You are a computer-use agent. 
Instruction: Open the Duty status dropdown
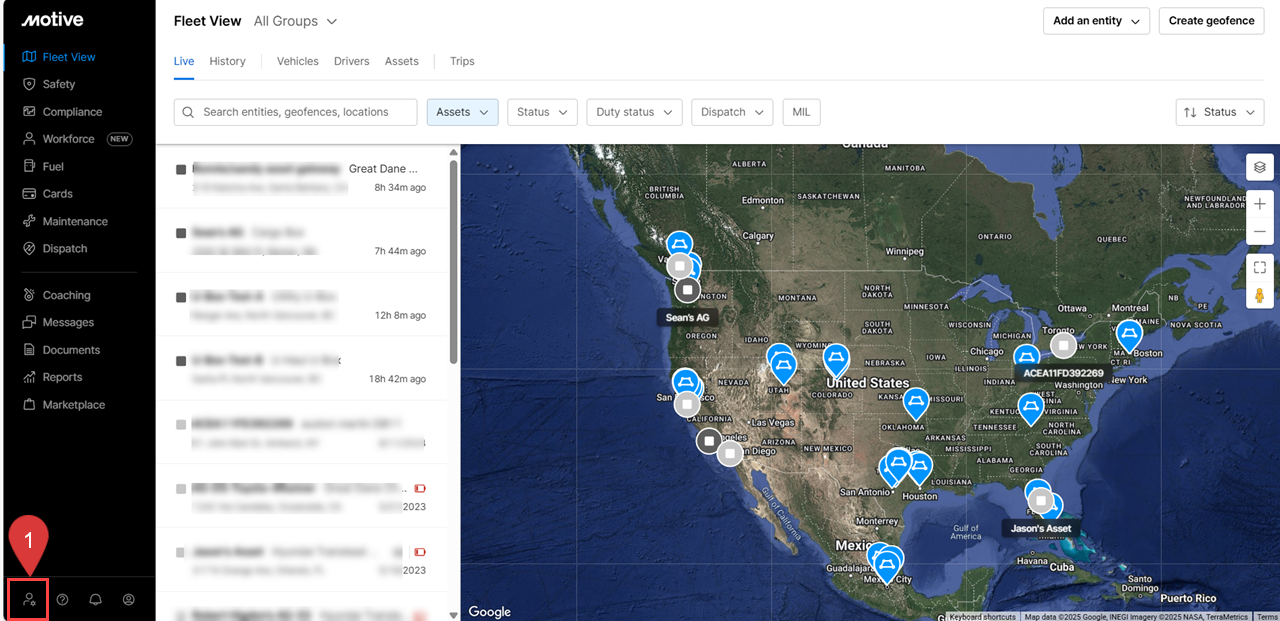coord(634,112)
